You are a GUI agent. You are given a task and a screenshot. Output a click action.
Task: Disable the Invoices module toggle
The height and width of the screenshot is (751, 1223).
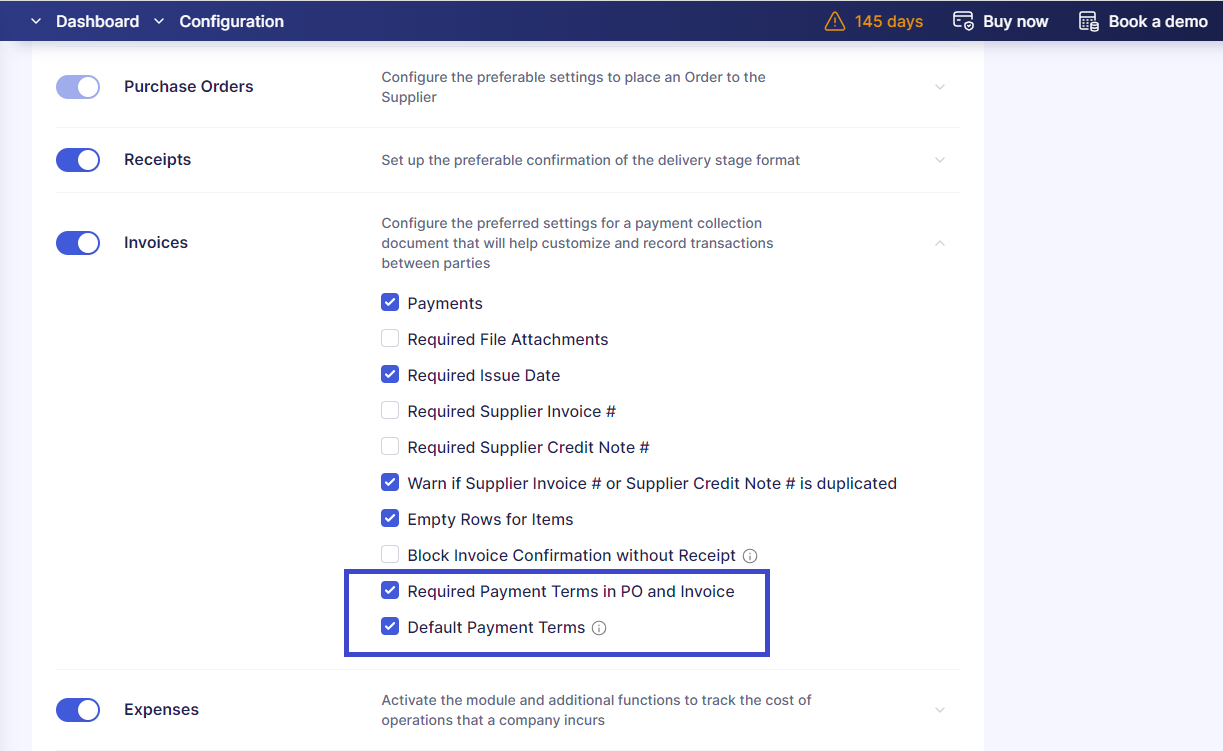point(78,242)
